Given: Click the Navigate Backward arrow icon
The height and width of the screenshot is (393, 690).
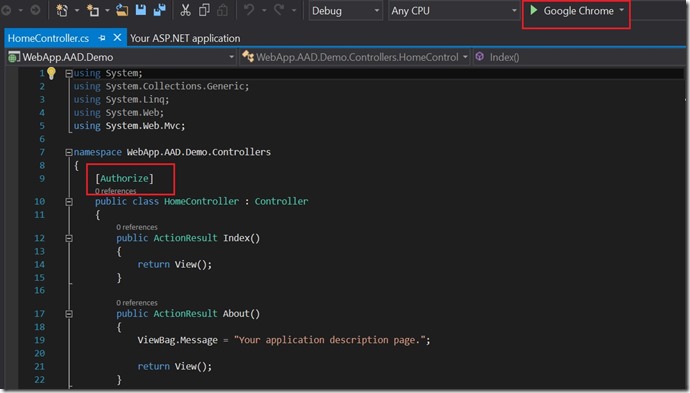Looking at the screenshot, I should [x=6, y=10].
